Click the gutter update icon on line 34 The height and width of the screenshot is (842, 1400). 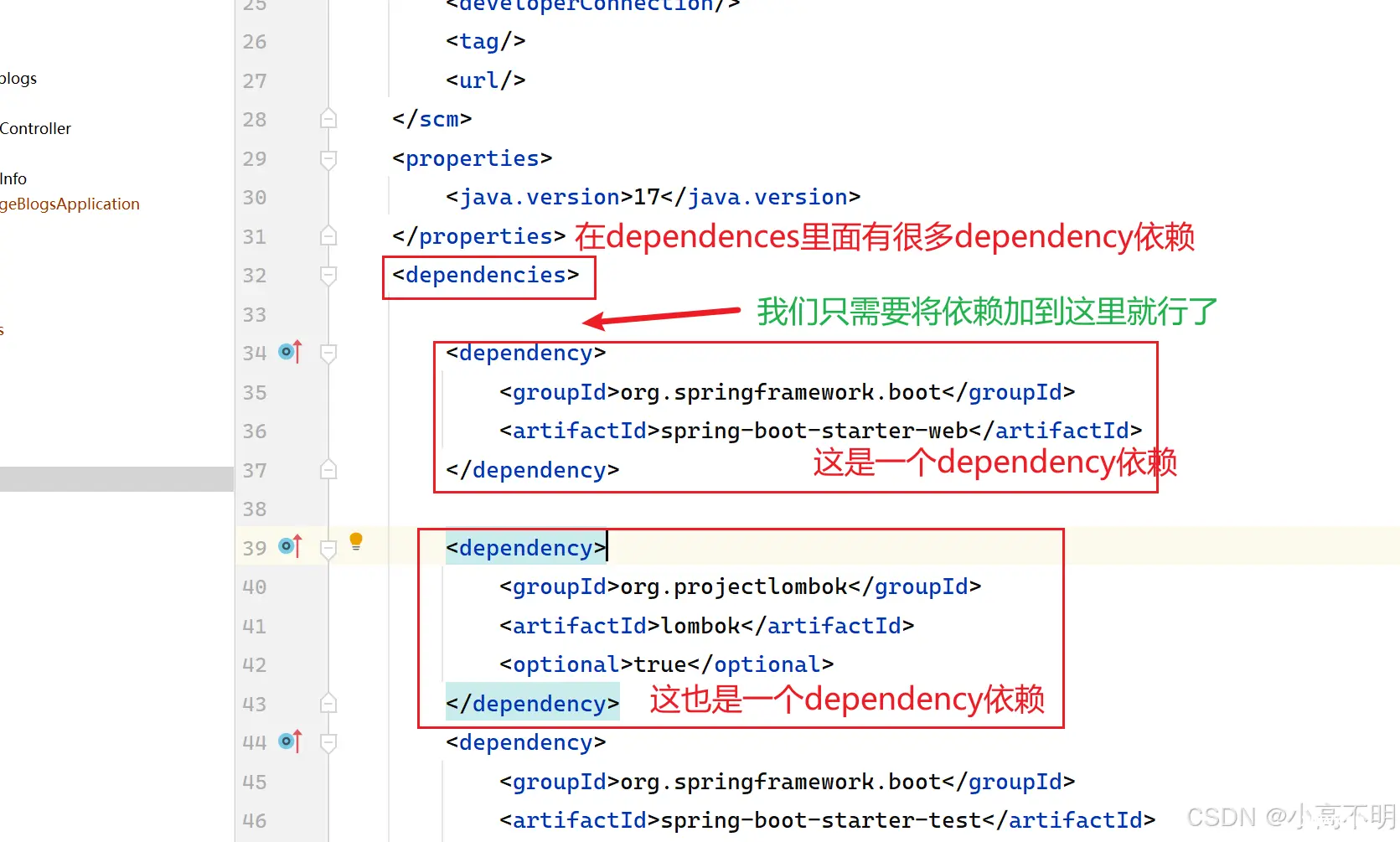click(290, 352)
